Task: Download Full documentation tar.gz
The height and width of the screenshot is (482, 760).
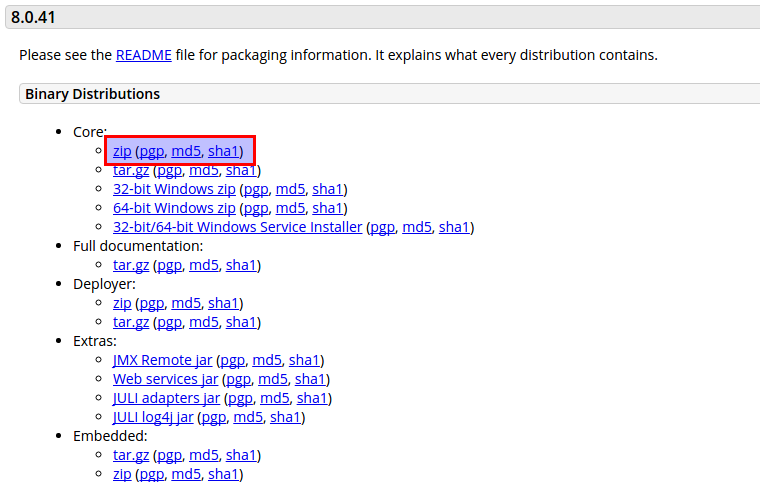Action: [131, 265]
